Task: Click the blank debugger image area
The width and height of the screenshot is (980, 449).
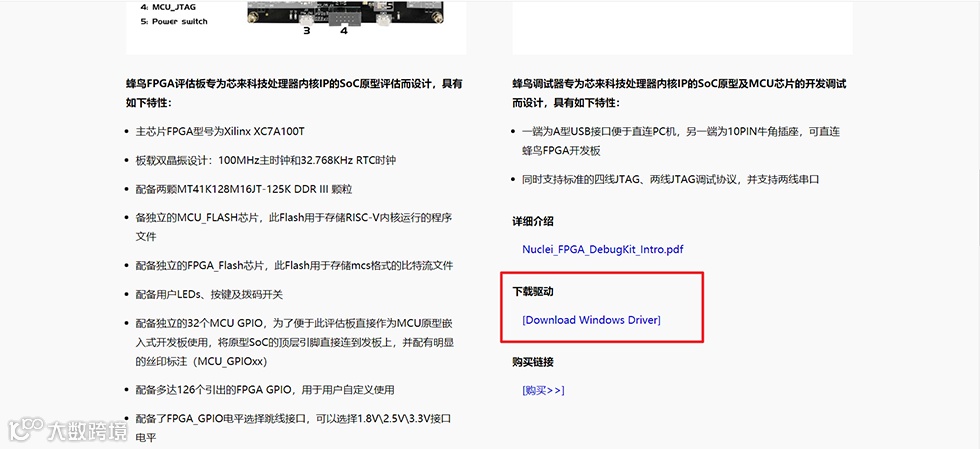Action: click(682, 27)
